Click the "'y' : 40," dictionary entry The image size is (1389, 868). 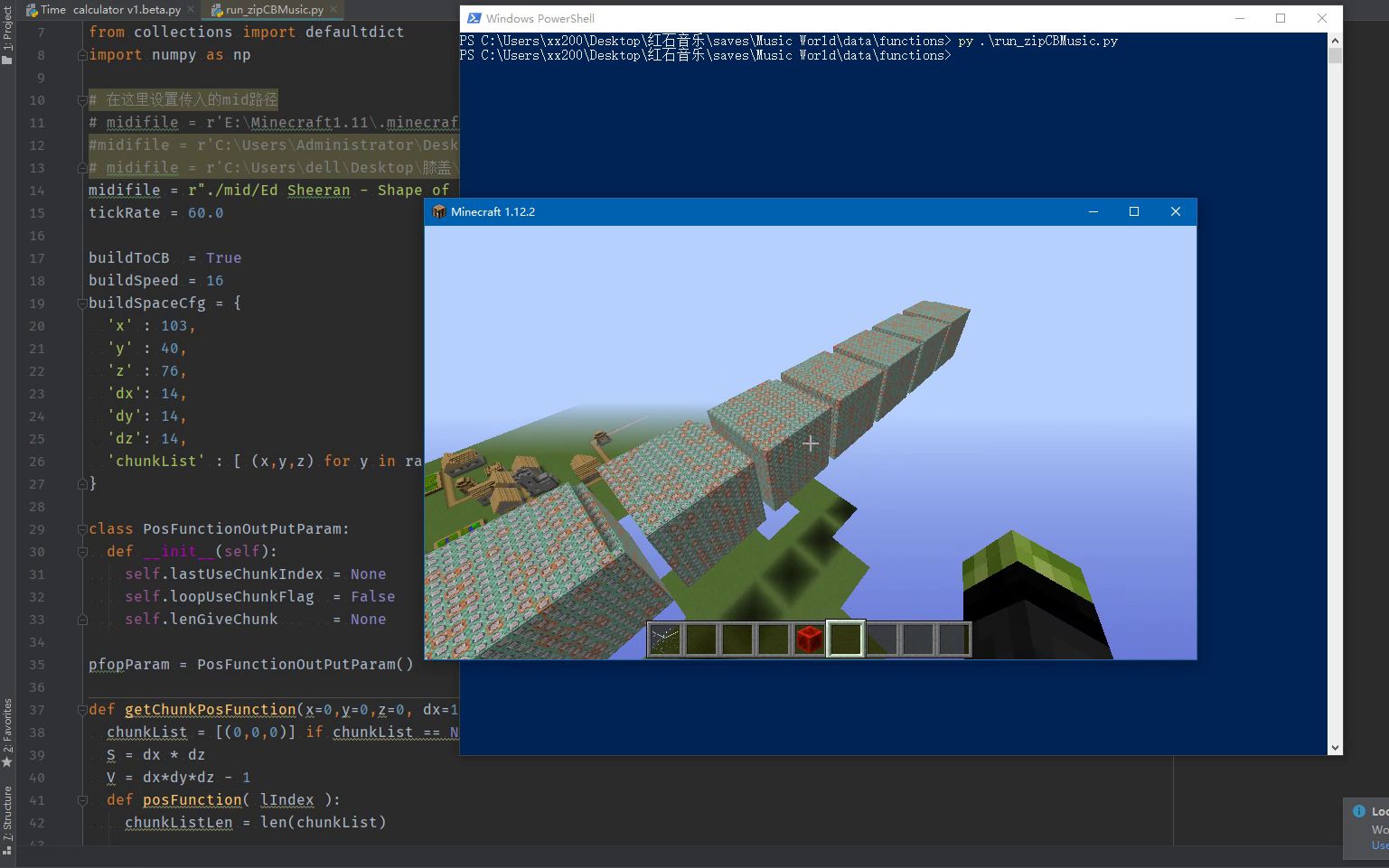[x=146, y=349]
